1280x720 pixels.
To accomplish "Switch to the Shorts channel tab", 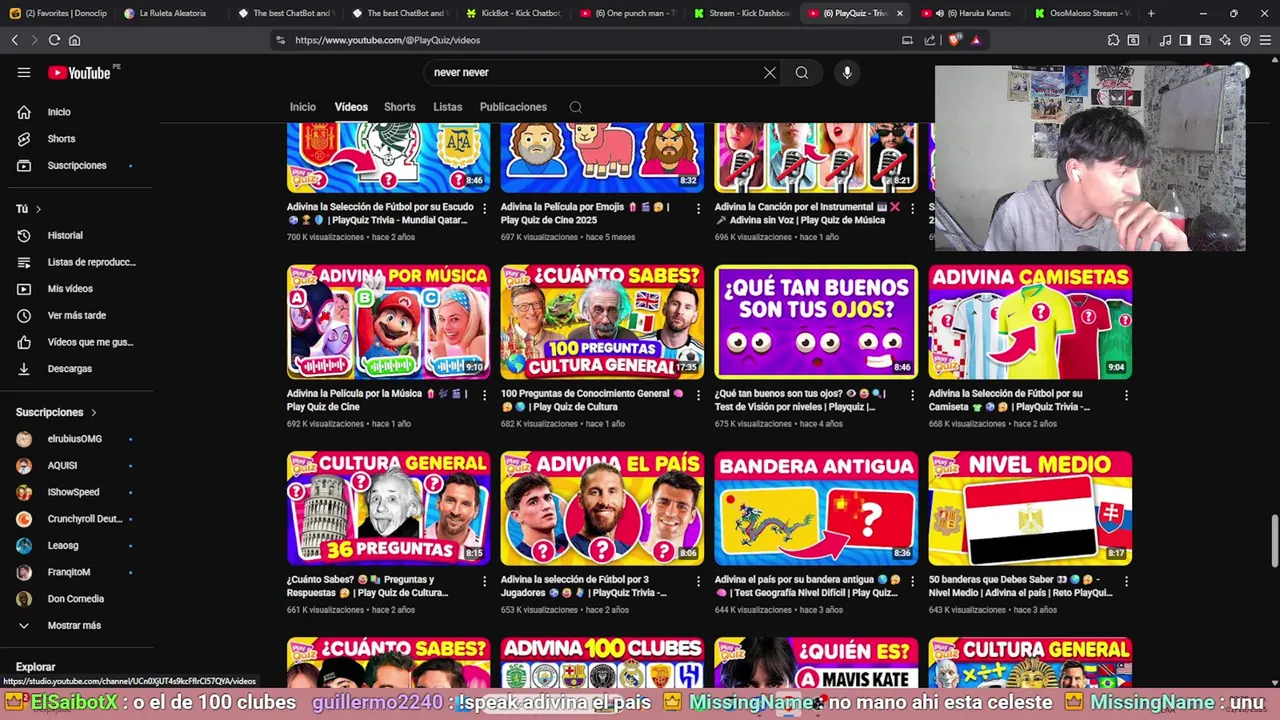I will point(399,107).
